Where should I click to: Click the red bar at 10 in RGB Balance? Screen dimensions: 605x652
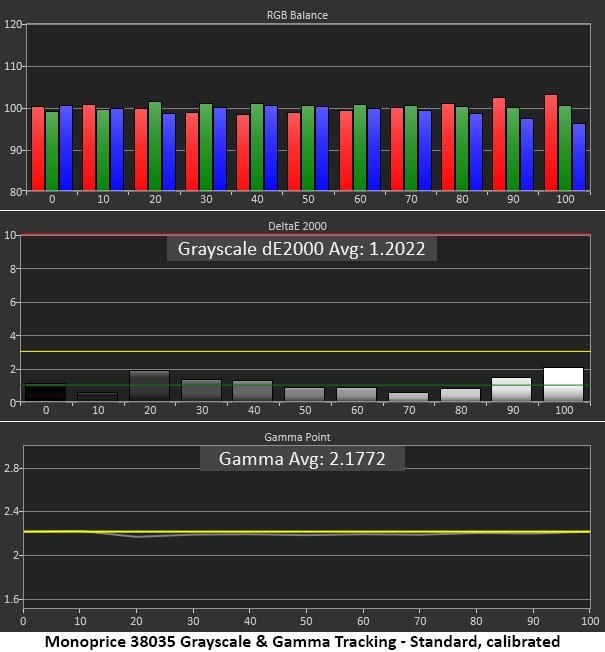[x=89, y=148]
